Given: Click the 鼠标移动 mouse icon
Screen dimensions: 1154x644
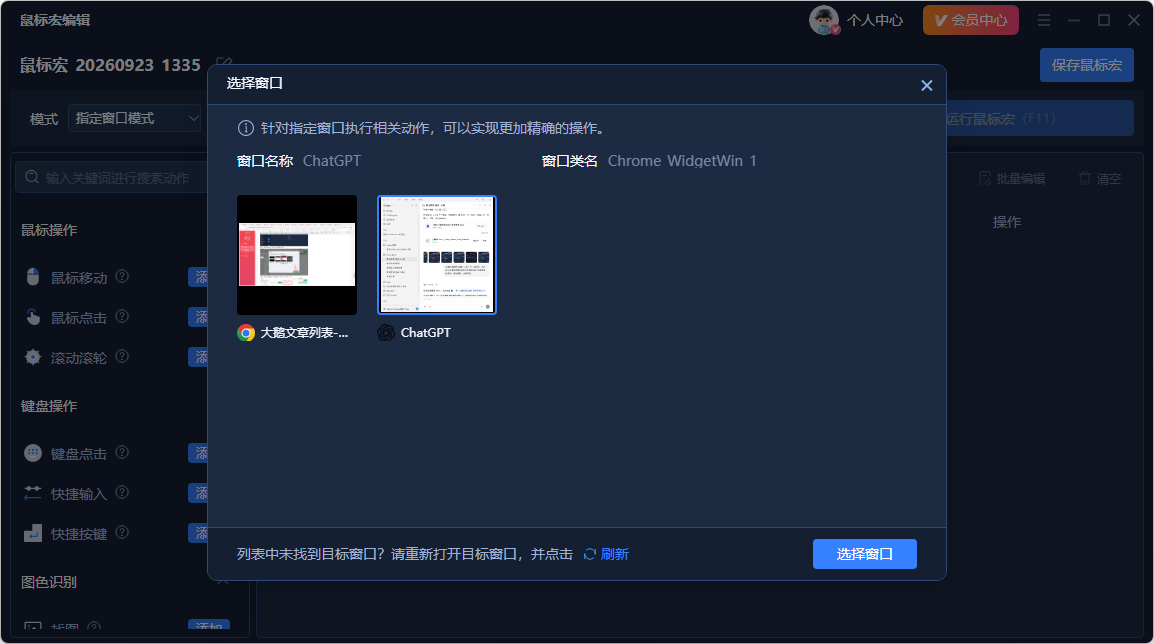Looking at the screenshot, I should click(x=33, y=277).
